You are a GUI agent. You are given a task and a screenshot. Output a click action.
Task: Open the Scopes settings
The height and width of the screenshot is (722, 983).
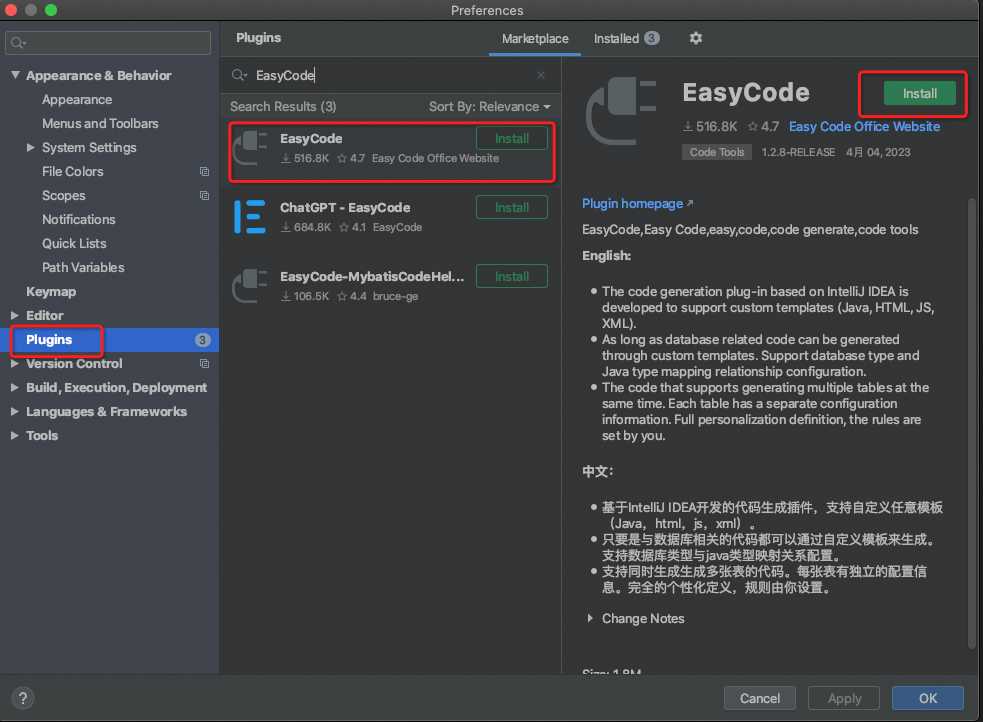pos(63,196)
